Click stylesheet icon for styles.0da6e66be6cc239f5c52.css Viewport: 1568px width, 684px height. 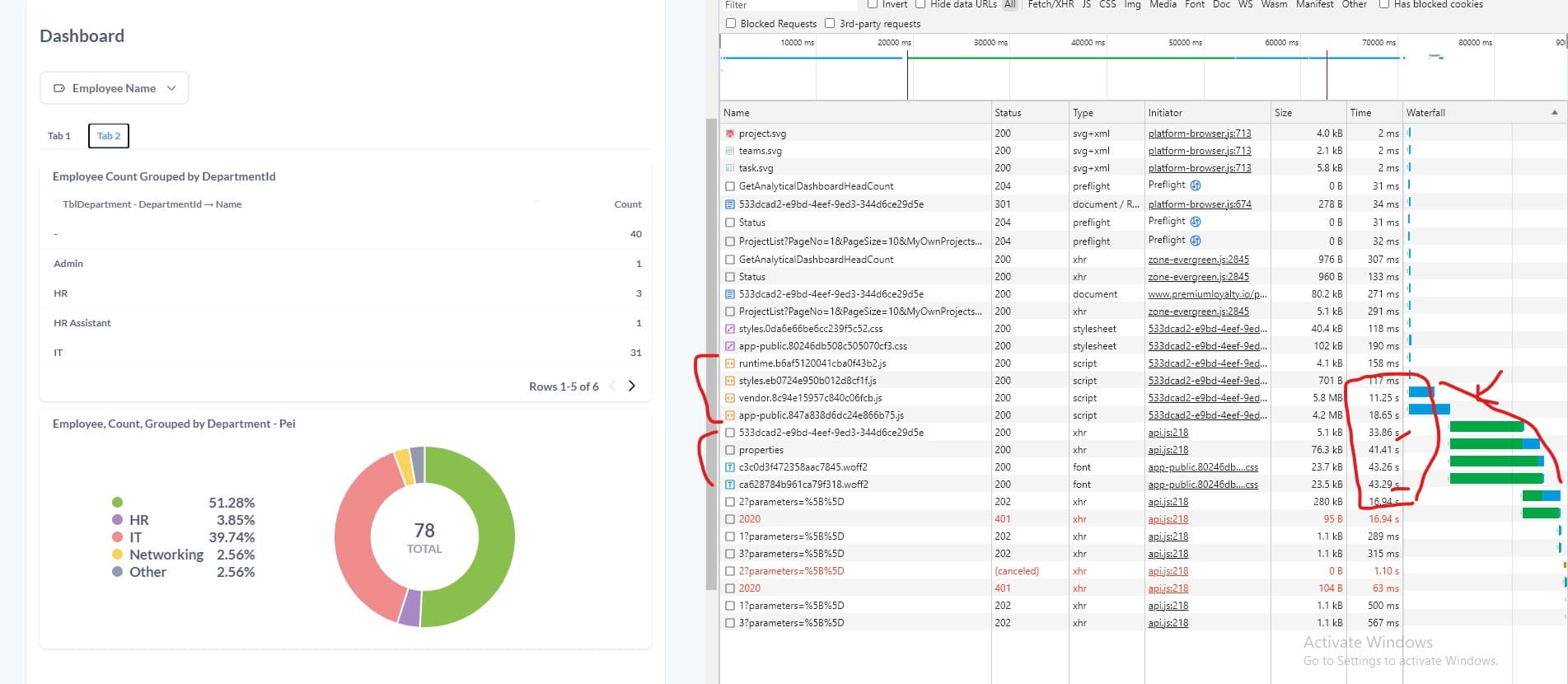(x=729, y=329)
